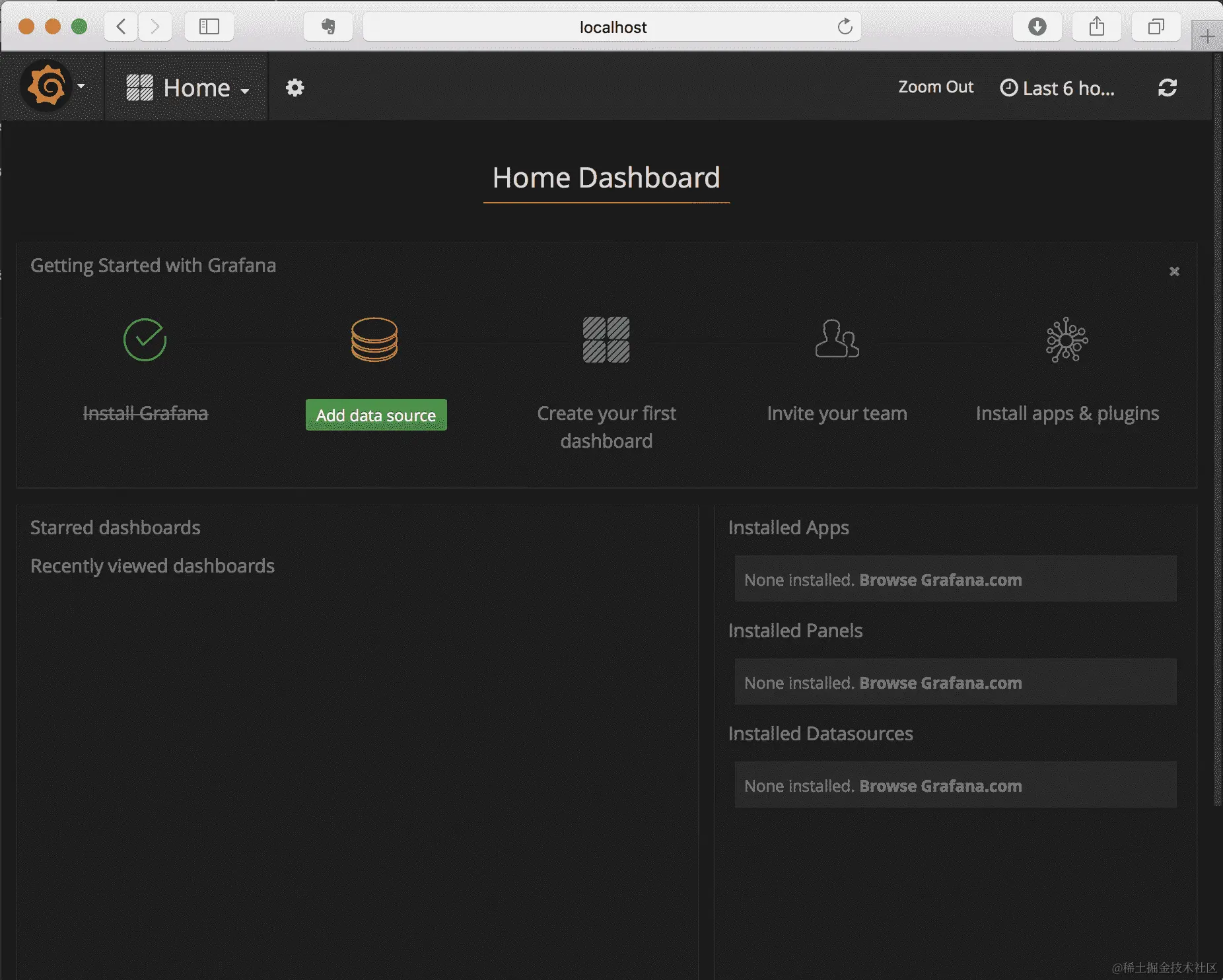
Task: Browse Grafana.com under Installed Panels
Action: coord(940,683)
